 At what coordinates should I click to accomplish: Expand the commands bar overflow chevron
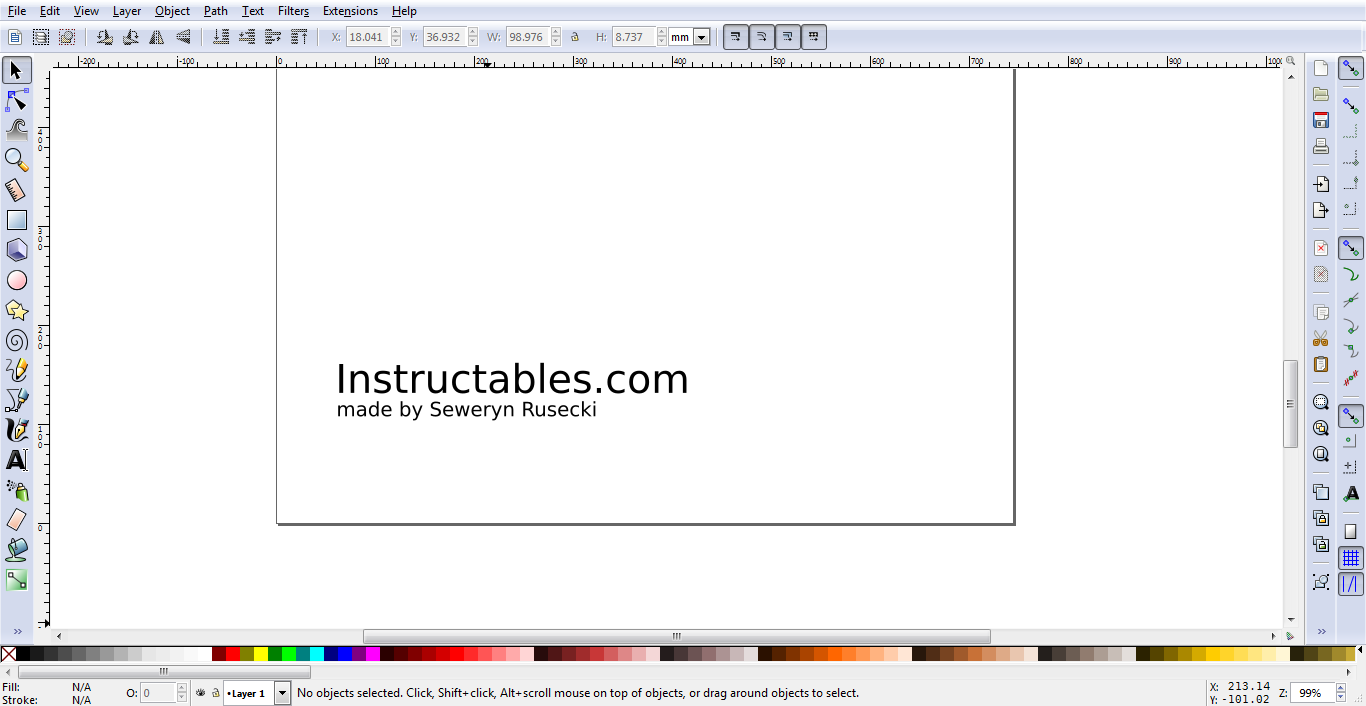[x=1321, y=632]
